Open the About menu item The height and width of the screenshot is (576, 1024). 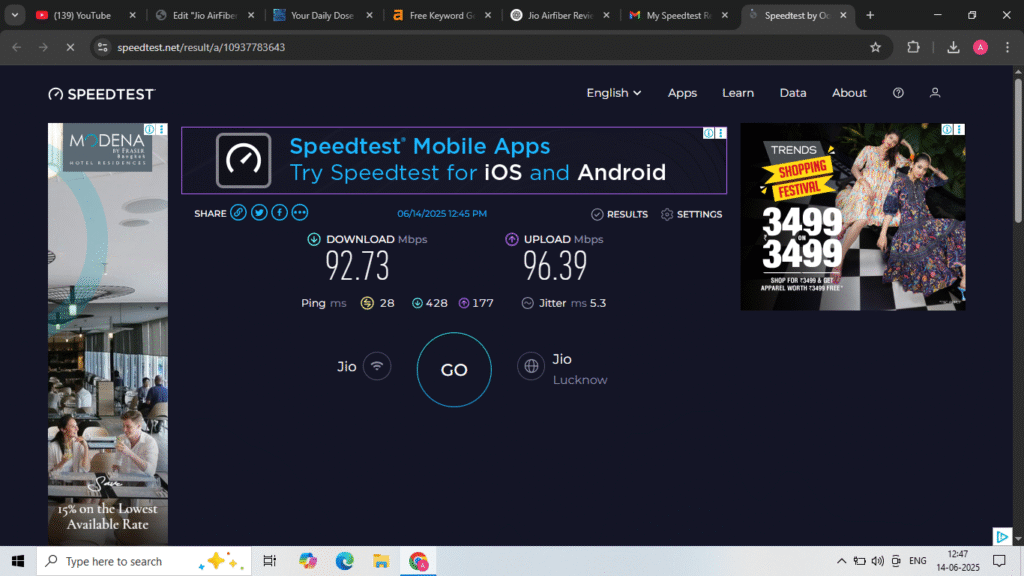coord(849,93)
